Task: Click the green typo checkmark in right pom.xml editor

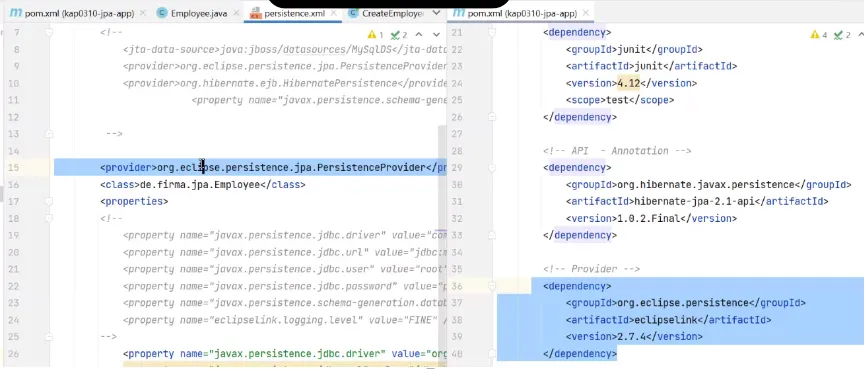Action: tap(842, 35)
